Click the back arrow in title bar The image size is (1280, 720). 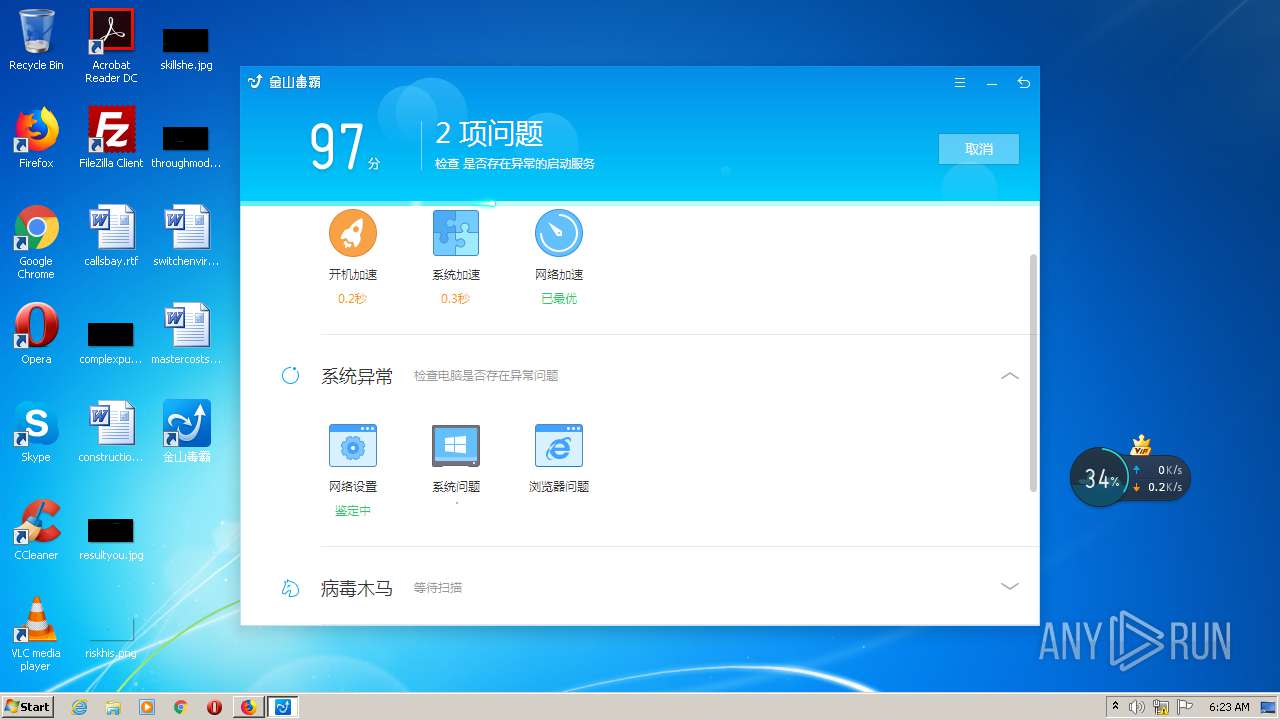coord(1023,83)
